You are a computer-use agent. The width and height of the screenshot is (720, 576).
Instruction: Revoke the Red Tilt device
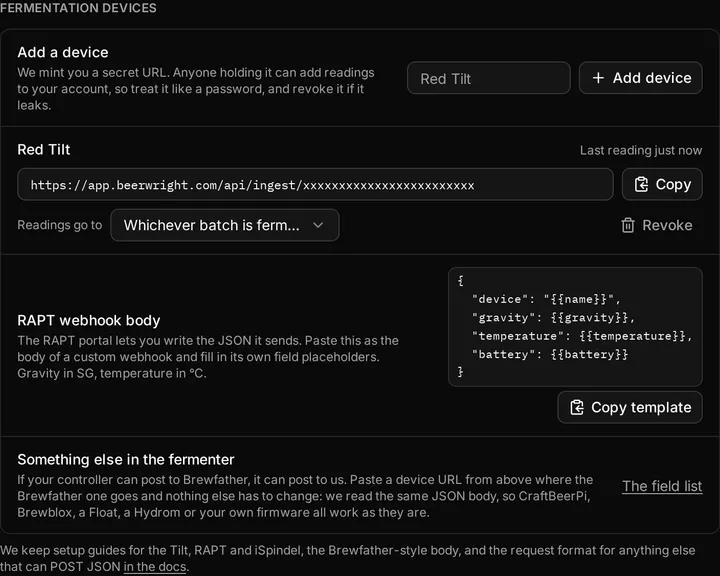click(x=657, y=225)
